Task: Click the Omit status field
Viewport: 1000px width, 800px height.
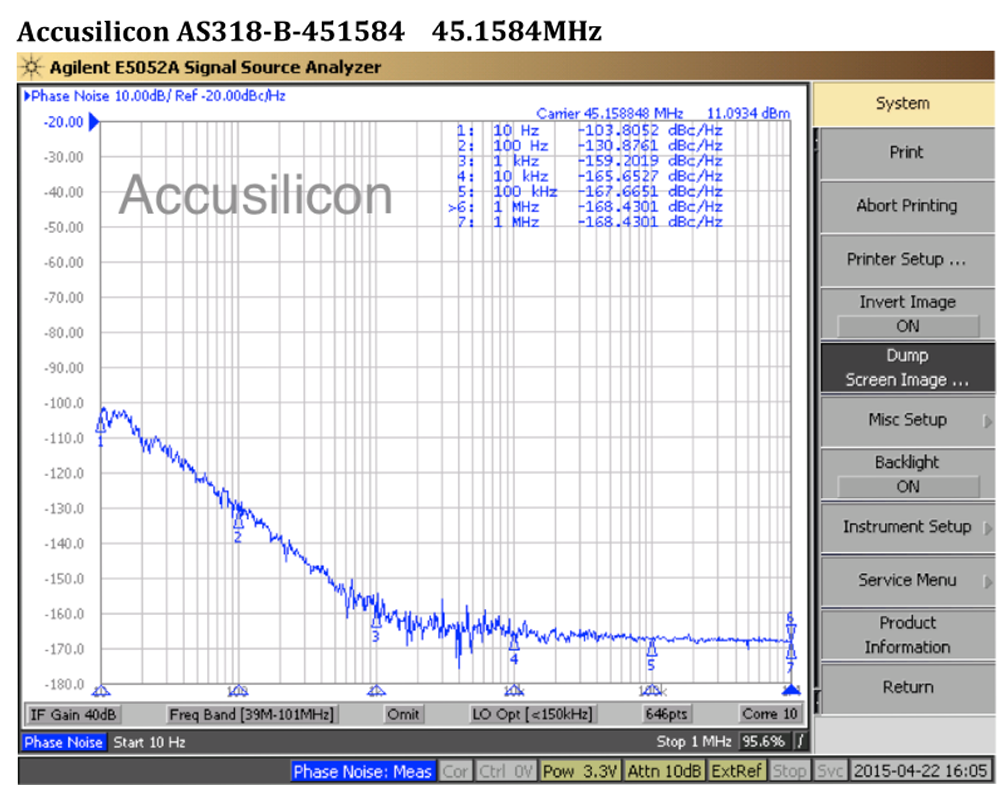Action: coord(403,715)
